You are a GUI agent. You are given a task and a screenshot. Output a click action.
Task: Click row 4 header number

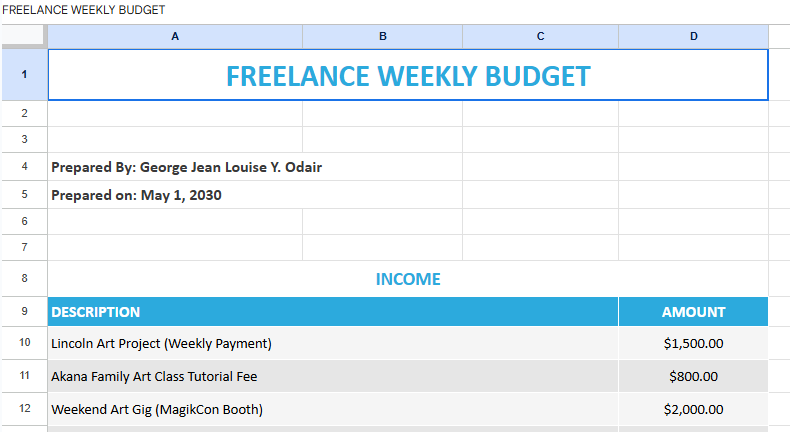[23, 167]
